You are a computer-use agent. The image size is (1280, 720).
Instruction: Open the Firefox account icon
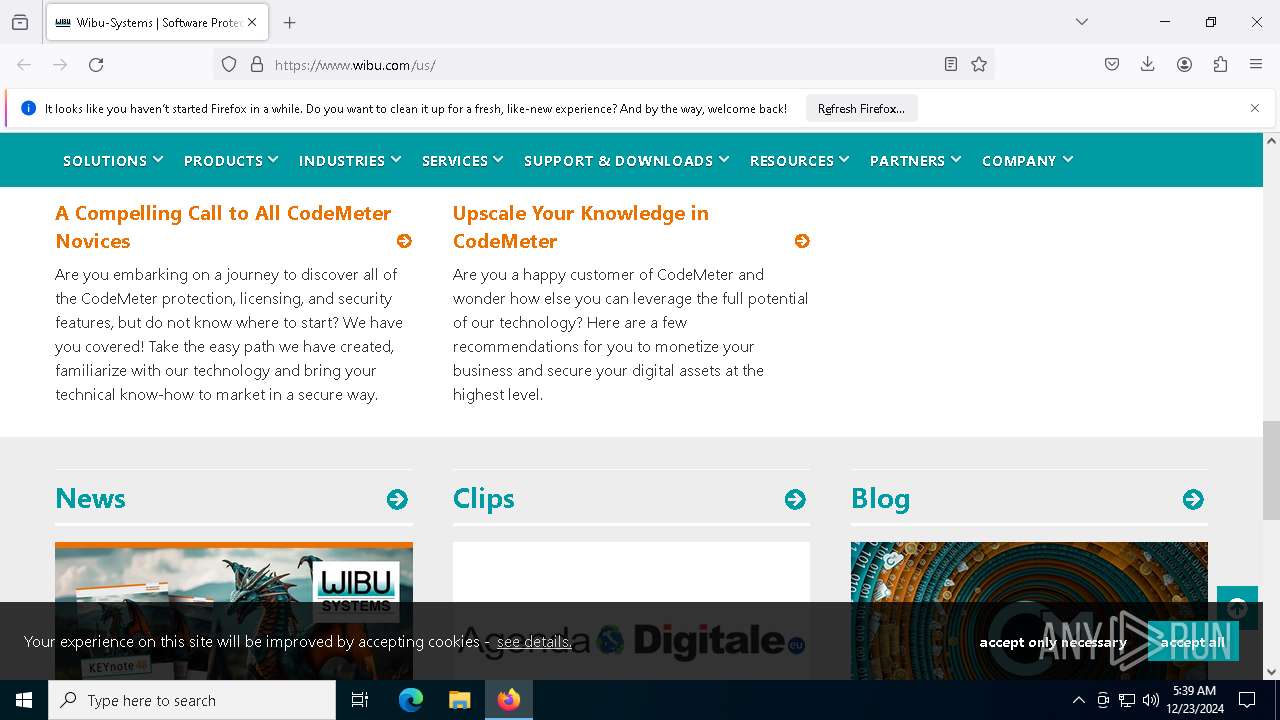(x=1184, y=65)
